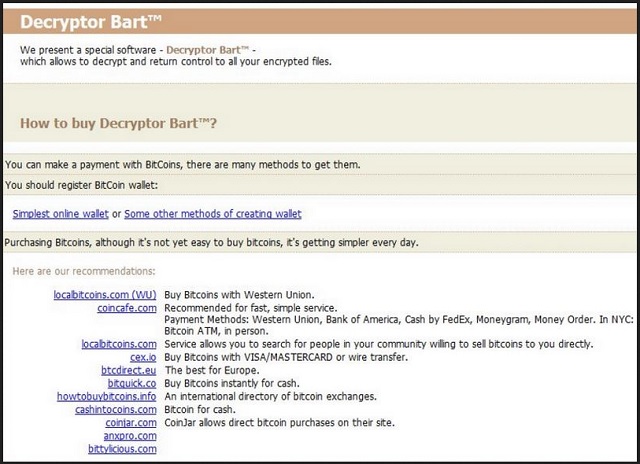This screenshot has height=464, width=640.
Task: Open localbitcoins.com for finding local sellers
Action: click(119, 344)
